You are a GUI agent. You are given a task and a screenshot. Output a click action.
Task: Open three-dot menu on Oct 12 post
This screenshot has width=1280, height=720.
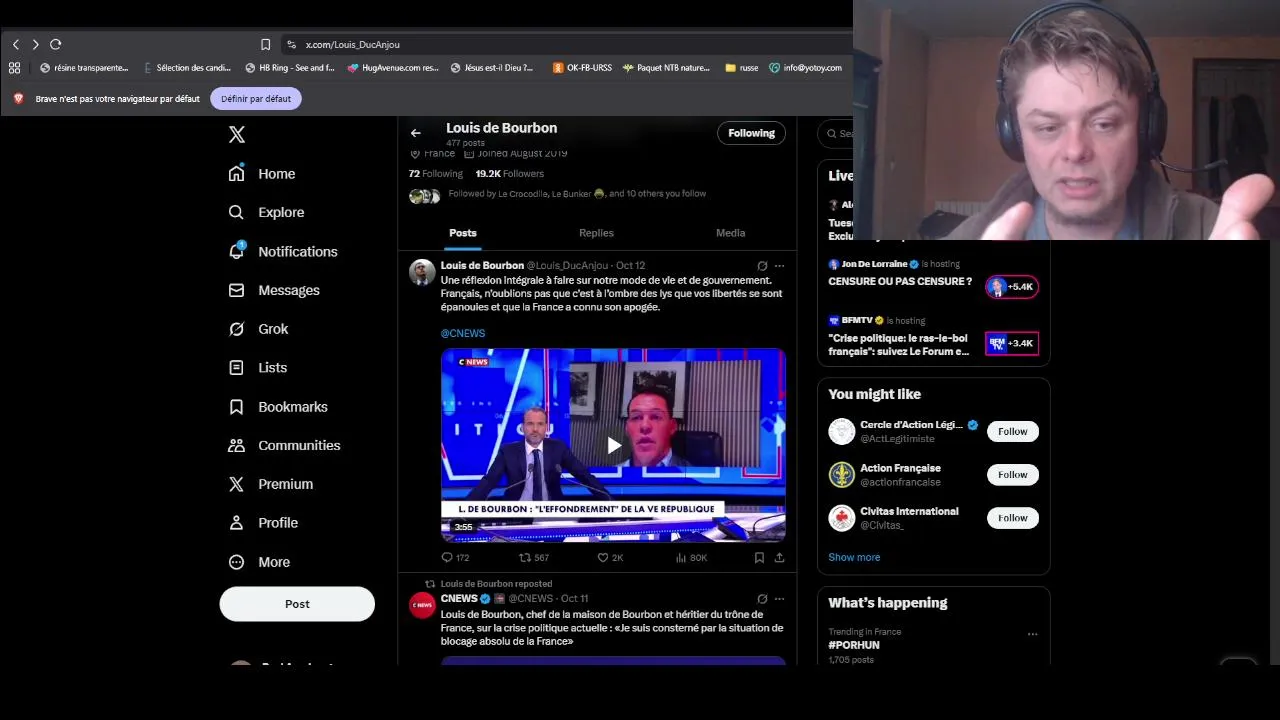(x=779, y=266)
